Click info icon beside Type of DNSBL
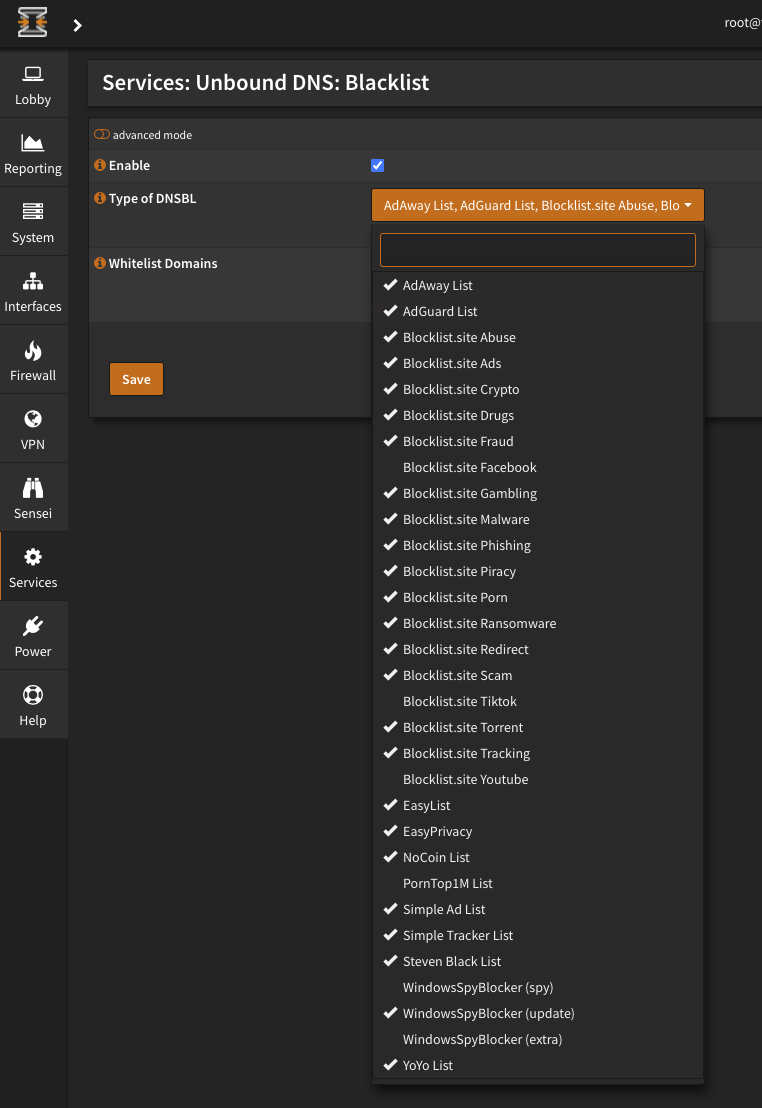 [100, 198]
